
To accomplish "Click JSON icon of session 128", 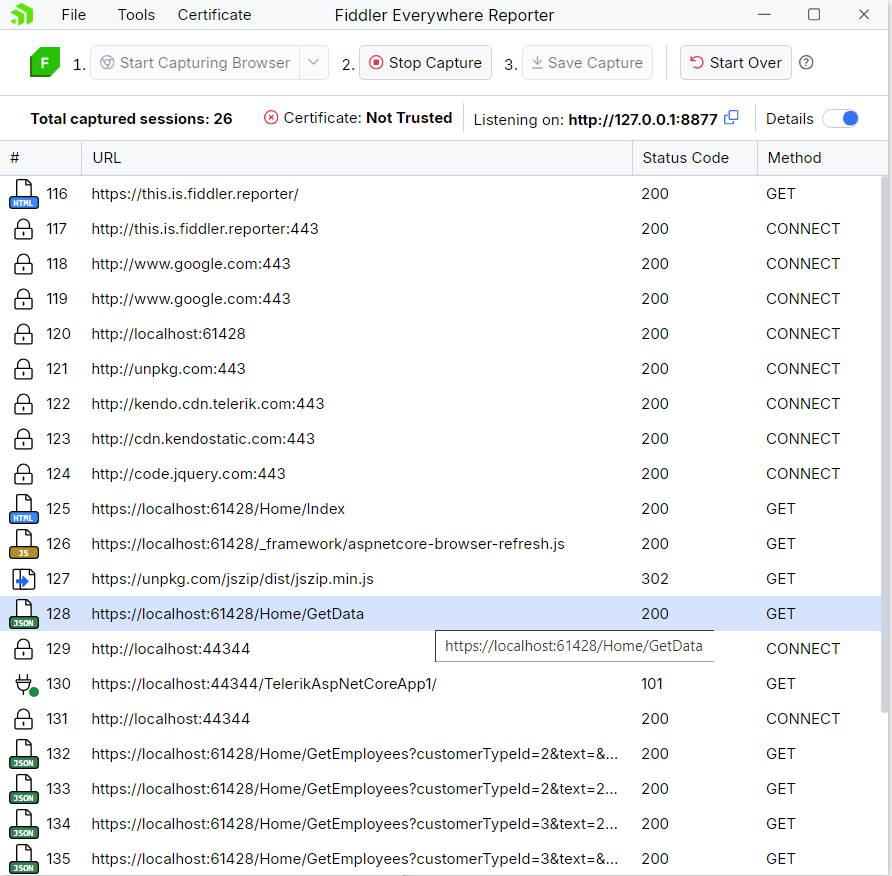I will [23, 614].
